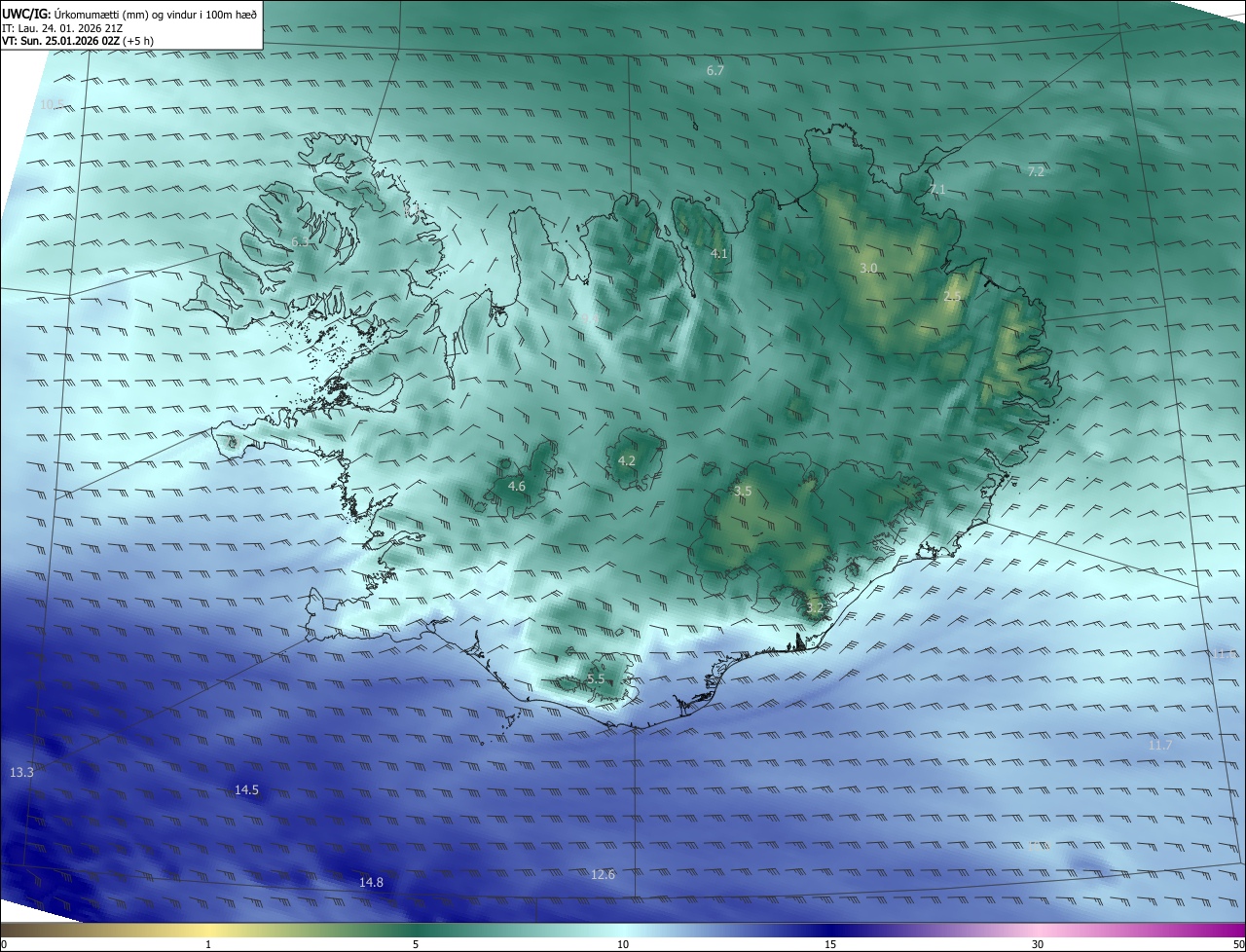Click the 6.3 value in the Westfjords
The width and height of the screenshot is (1246, 952).
[x=300, y=241]
